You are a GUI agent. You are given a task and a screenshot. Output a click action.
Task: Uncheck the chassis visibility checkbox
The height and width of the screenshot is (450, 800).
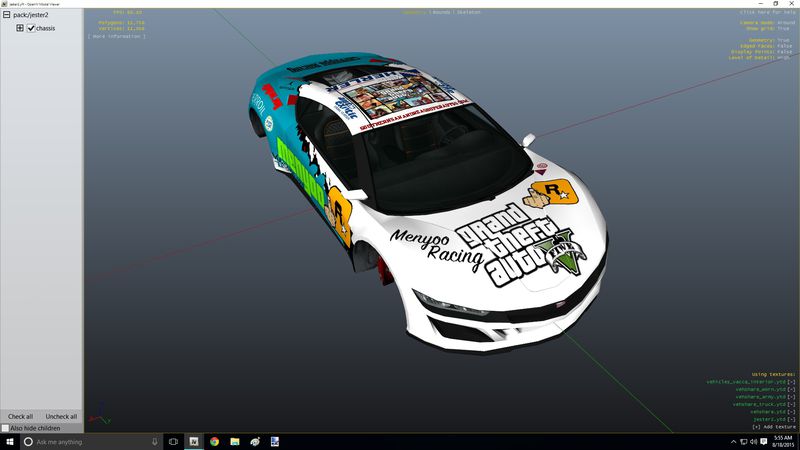point(31,28)
